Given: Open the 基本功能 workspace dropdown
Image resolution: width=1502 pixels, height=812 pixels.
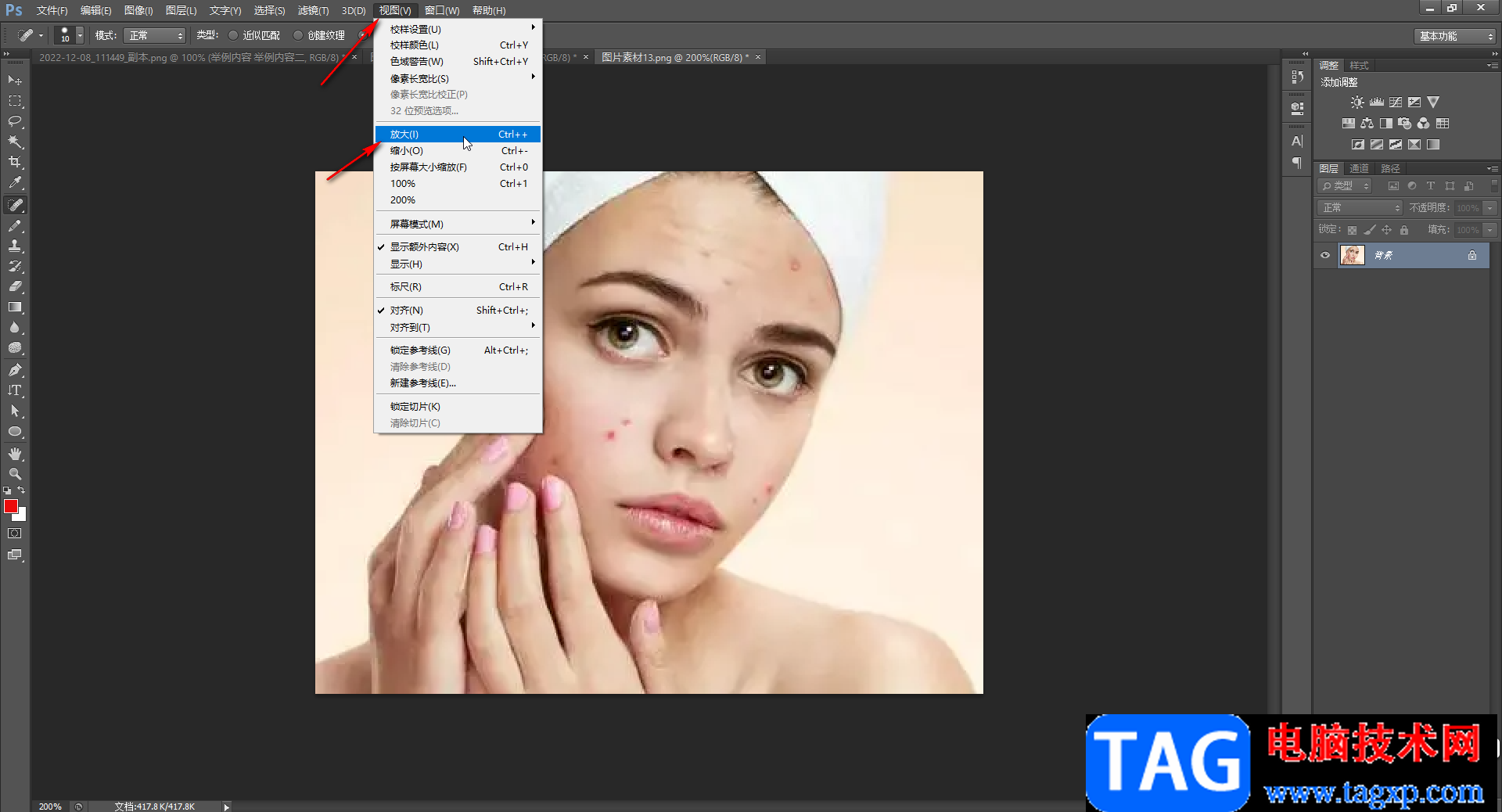Looking at the screenshot, I should [x=1455, y=37].
